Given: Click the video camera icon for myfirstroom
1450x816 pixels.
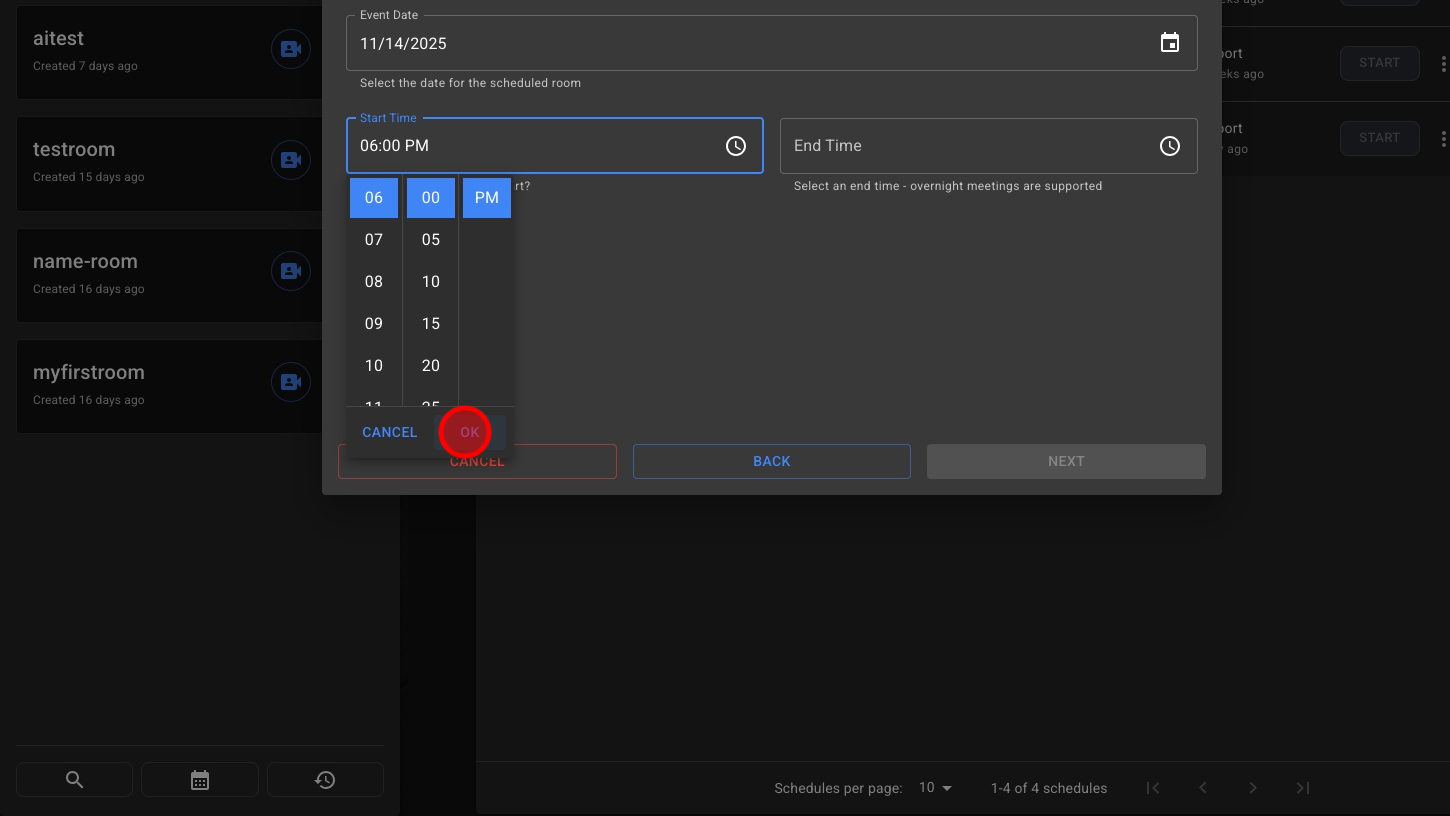Looking at the screenshot, I should click(x=290, y=382).
